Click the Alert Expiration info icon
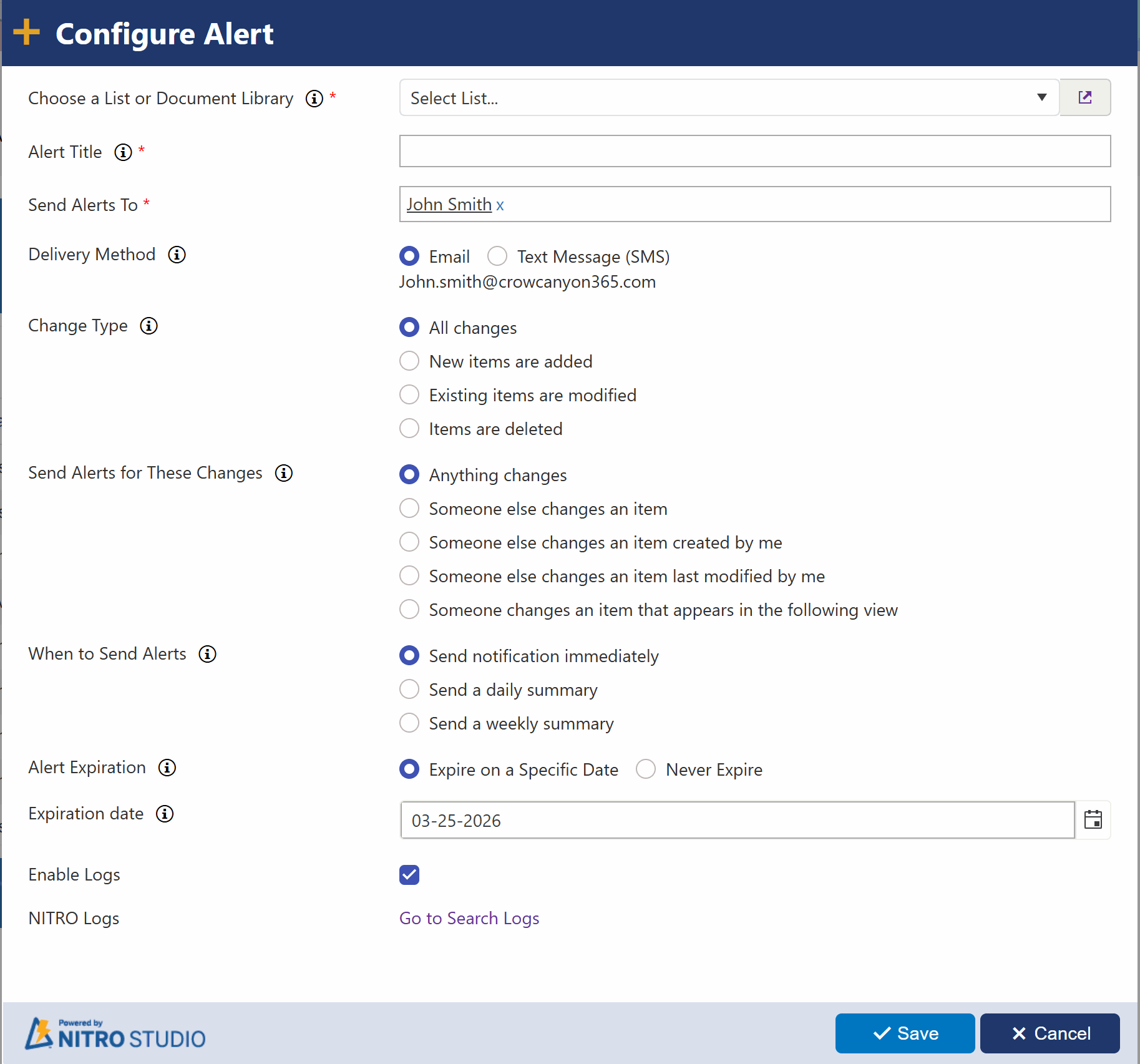The image size is (1140, 1064). tap(166, 768)
